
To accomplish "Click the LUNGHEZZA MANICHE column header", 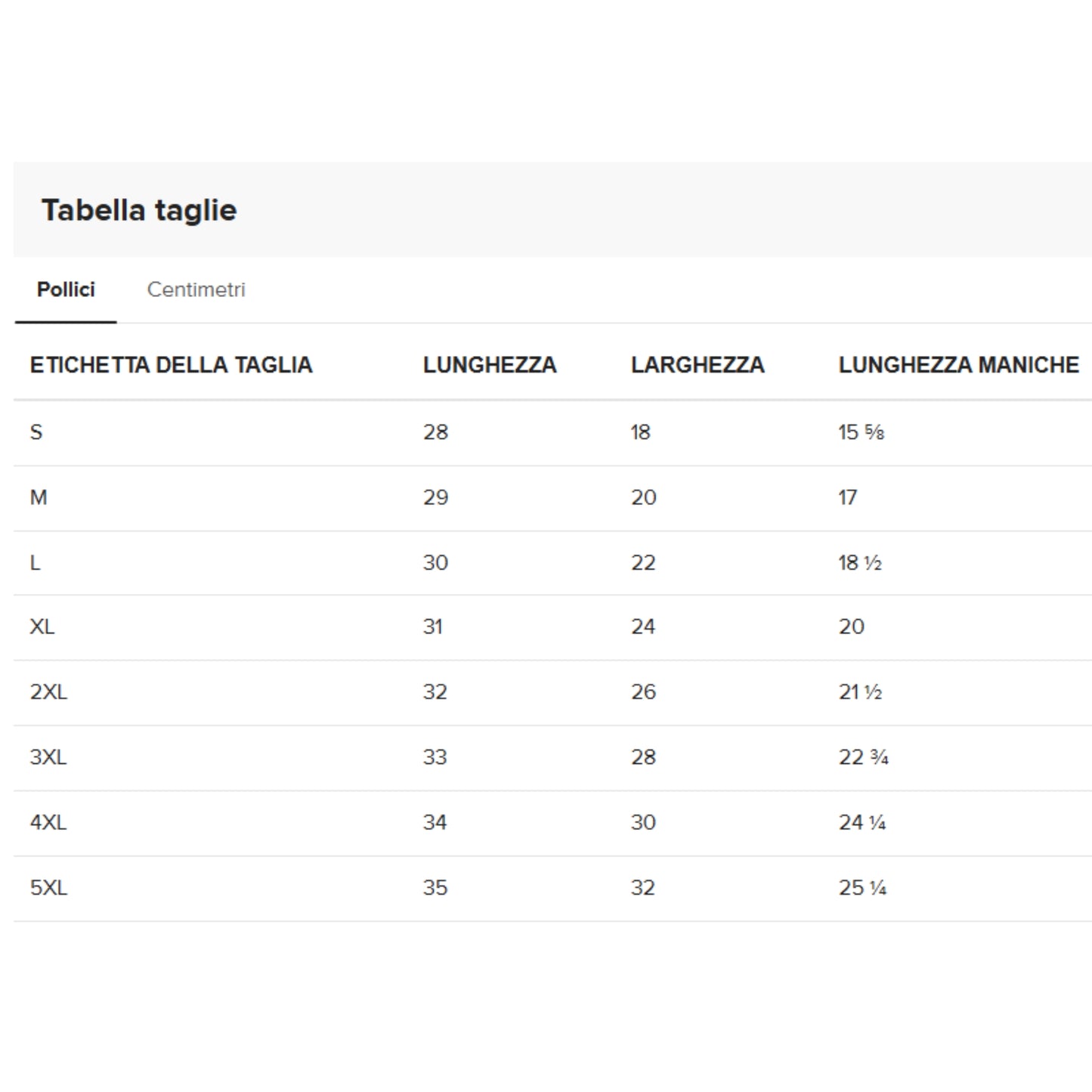I will point(958,365).
